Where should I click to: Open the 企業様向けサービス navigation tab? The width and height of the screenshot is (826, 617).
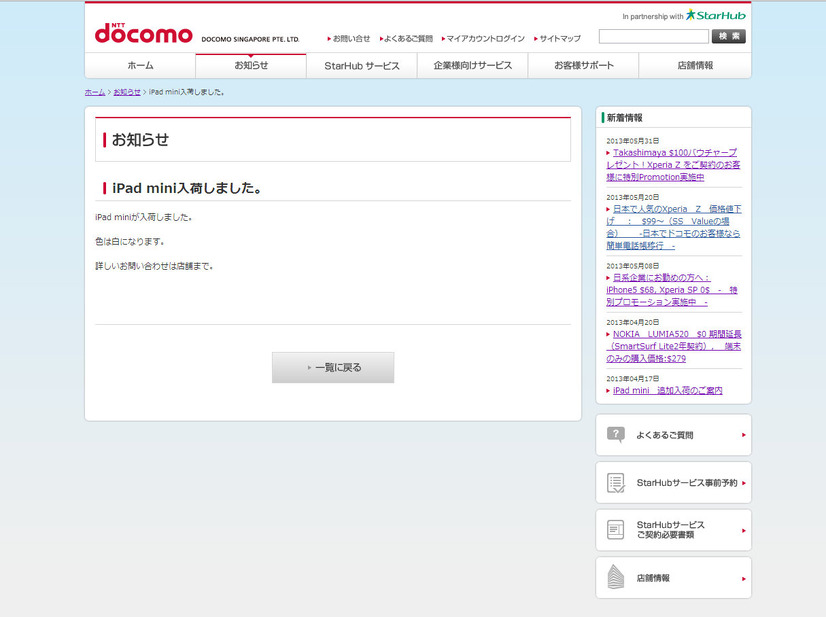point(473,66)
